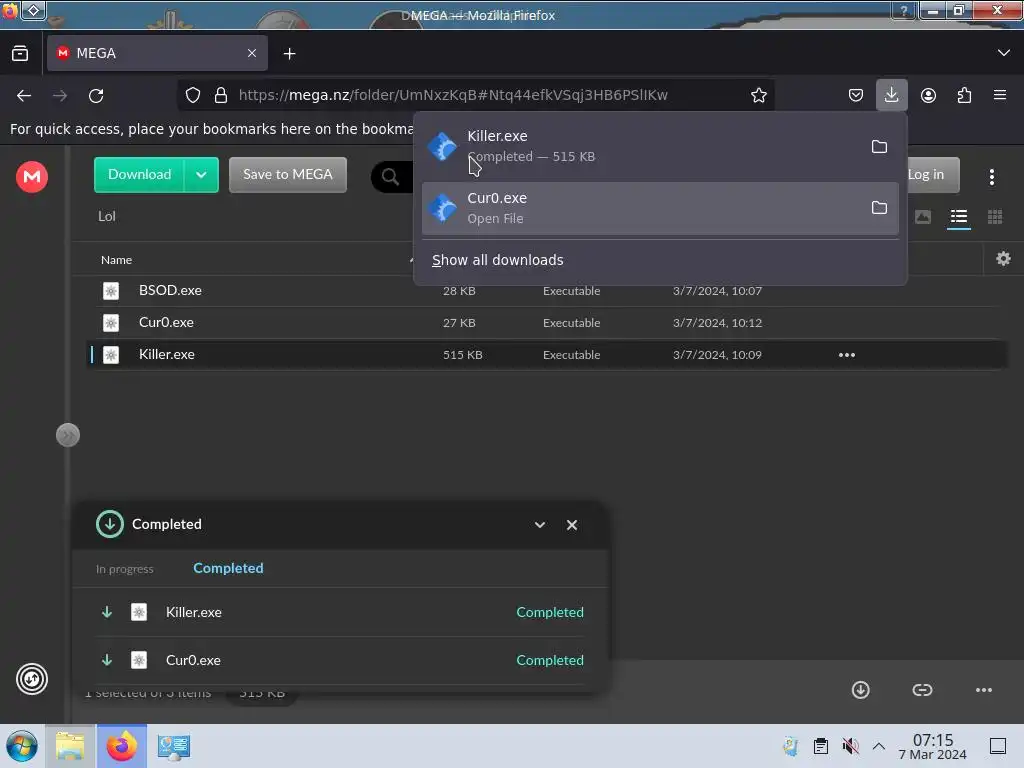
Task: Click the address bar URL
Action: tap(453, 95)
